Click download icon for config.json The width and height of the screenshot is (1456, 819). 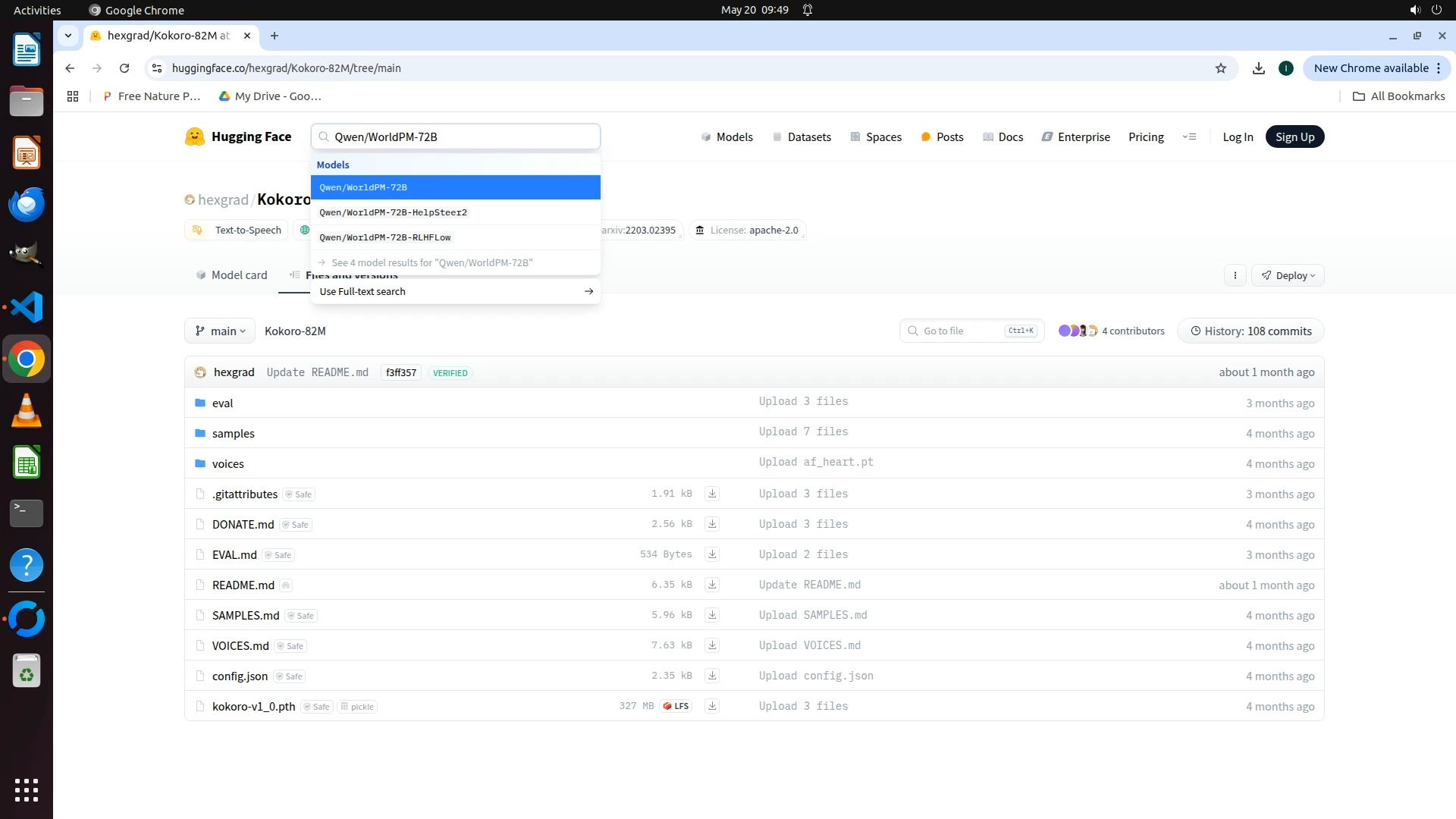pos(711,676)
